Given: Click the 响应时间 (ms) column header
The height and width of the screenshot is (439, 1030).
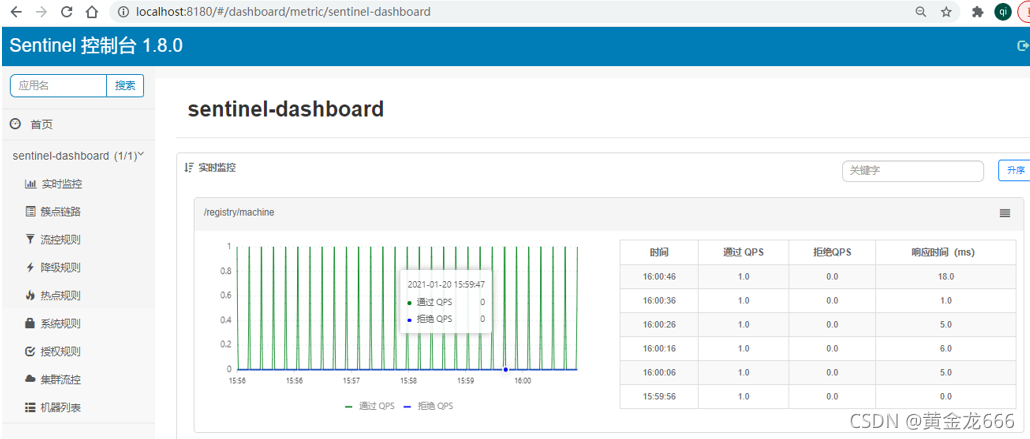Looking at the screenshot, I should click(945, 252).
